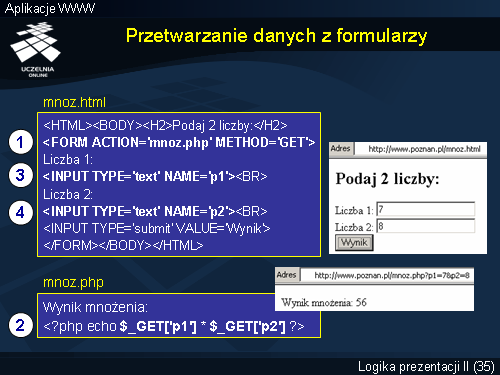Click the INPUT NAME='p1' code line

tap(155, 176)
